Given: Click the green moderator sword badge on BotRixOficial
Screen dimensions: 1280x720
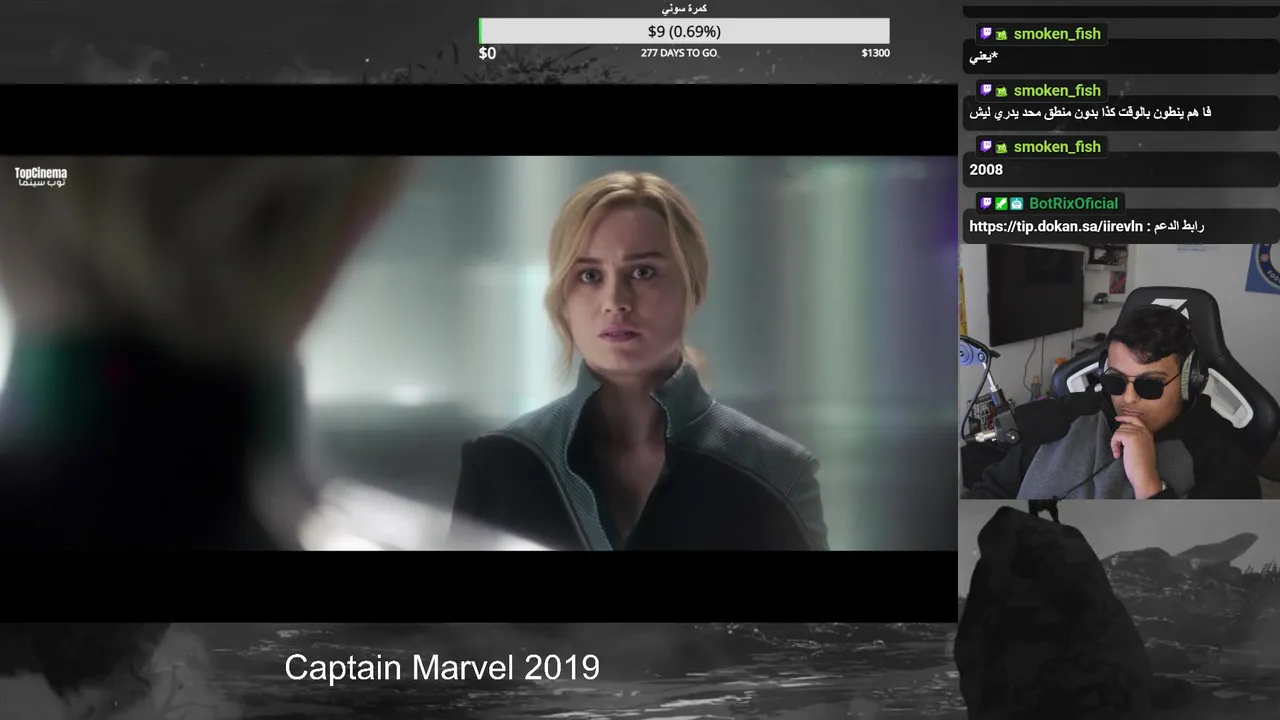Looking at the screenshot, I should tap(1001, 203).
